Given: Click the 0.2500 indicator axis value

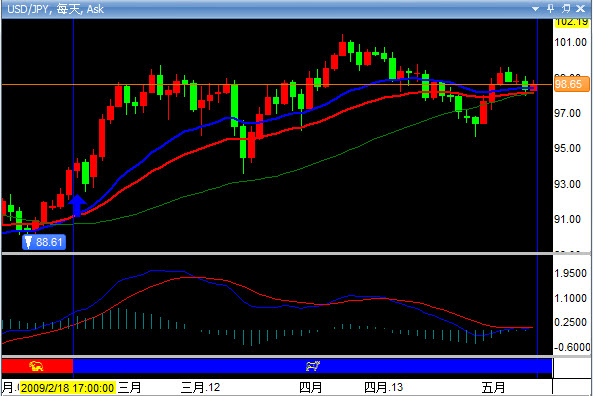Looking at the screenshot, I should coord(570,322).
